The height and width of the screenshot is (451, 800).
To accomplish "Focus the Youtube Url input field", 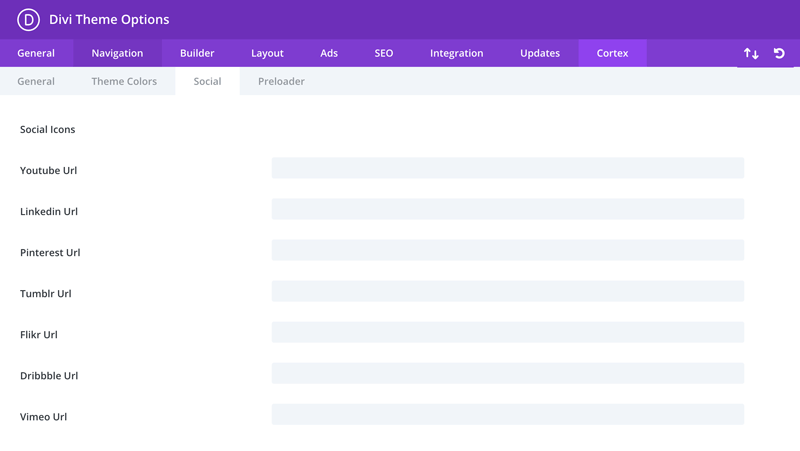I will [508, 168].
